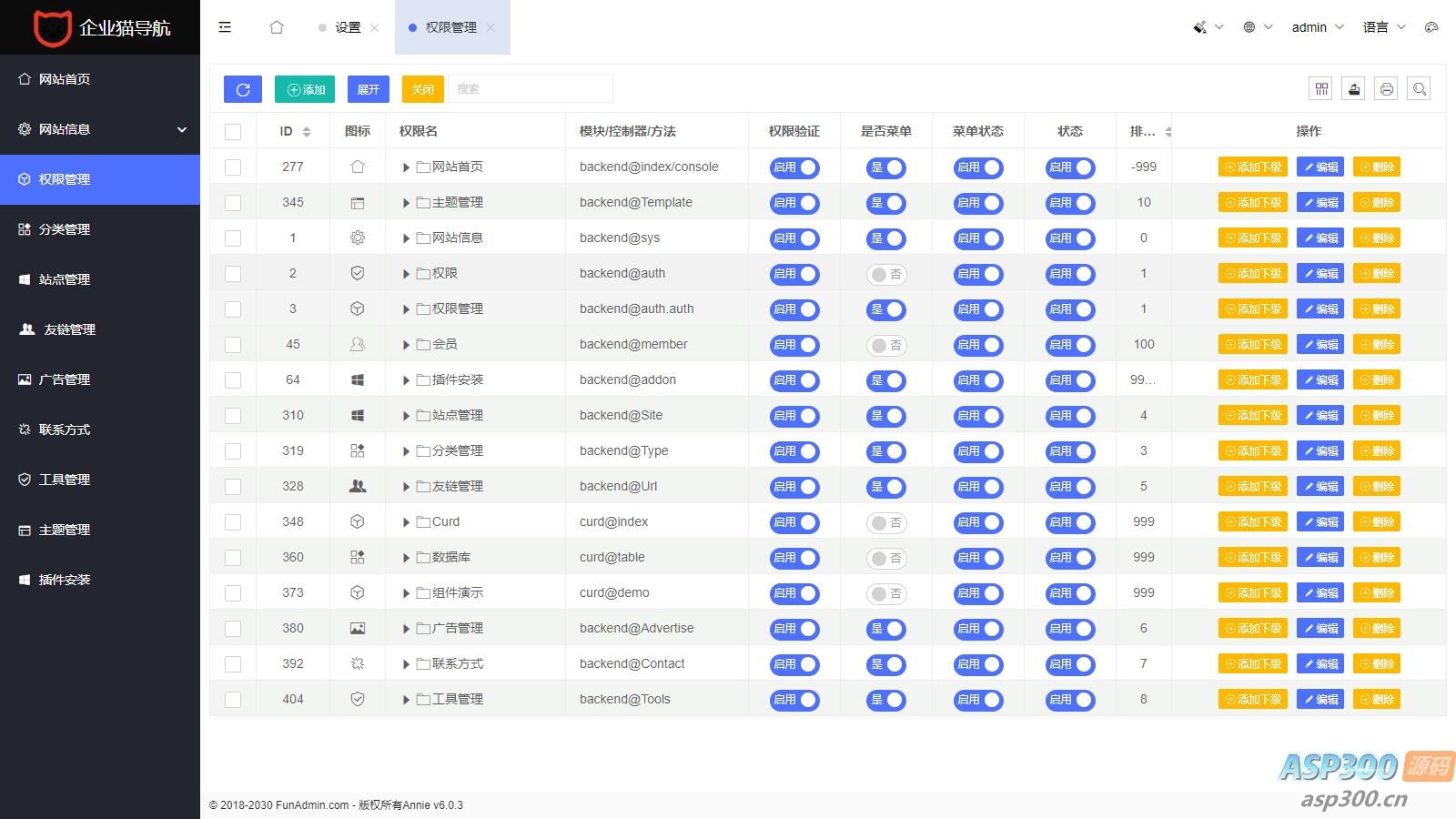Click 编辑 for the Curd row

point(1319,522)
